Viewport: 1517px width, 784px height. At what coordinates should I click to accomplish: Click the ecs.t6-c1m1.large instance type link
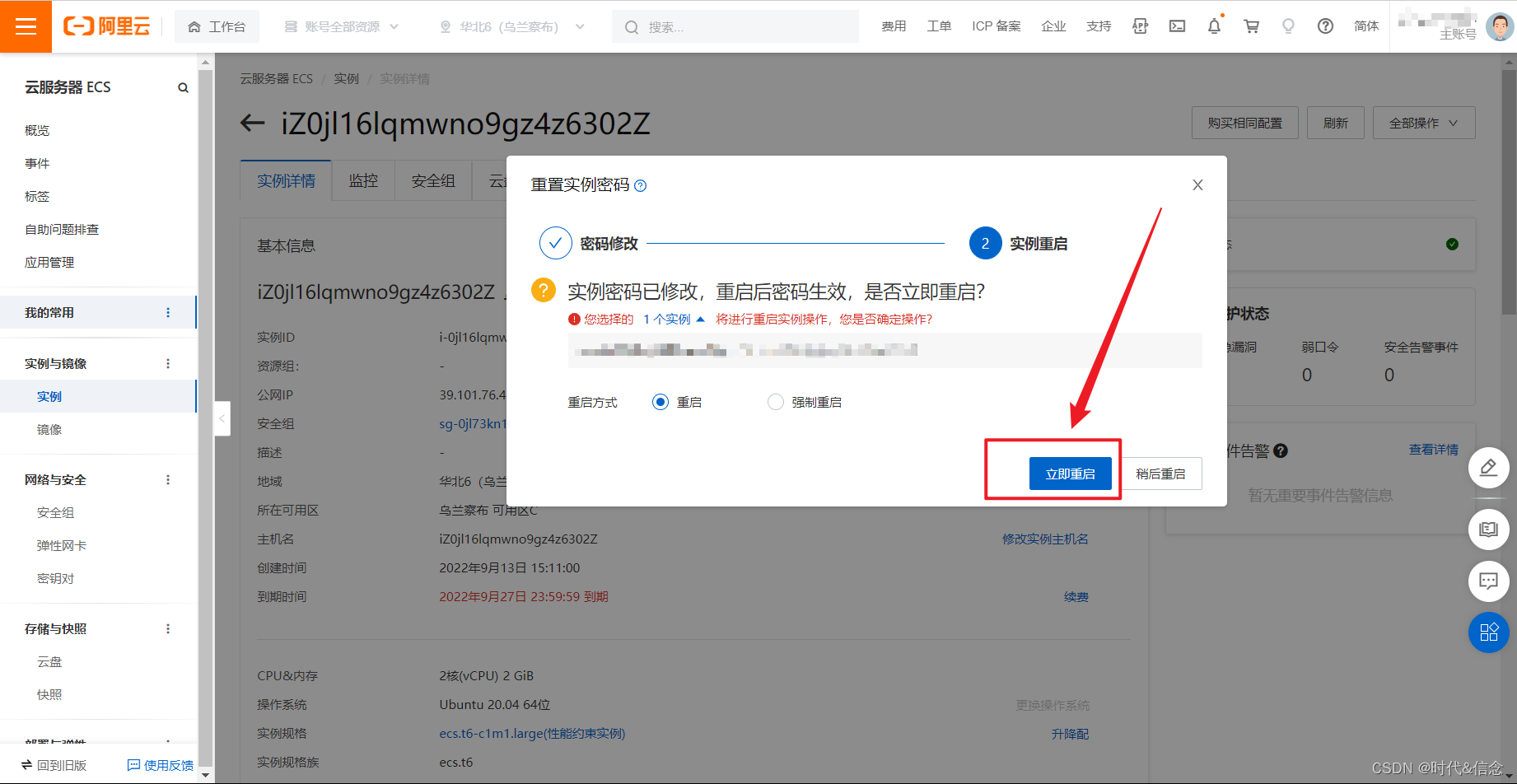[x=532, y=734]
